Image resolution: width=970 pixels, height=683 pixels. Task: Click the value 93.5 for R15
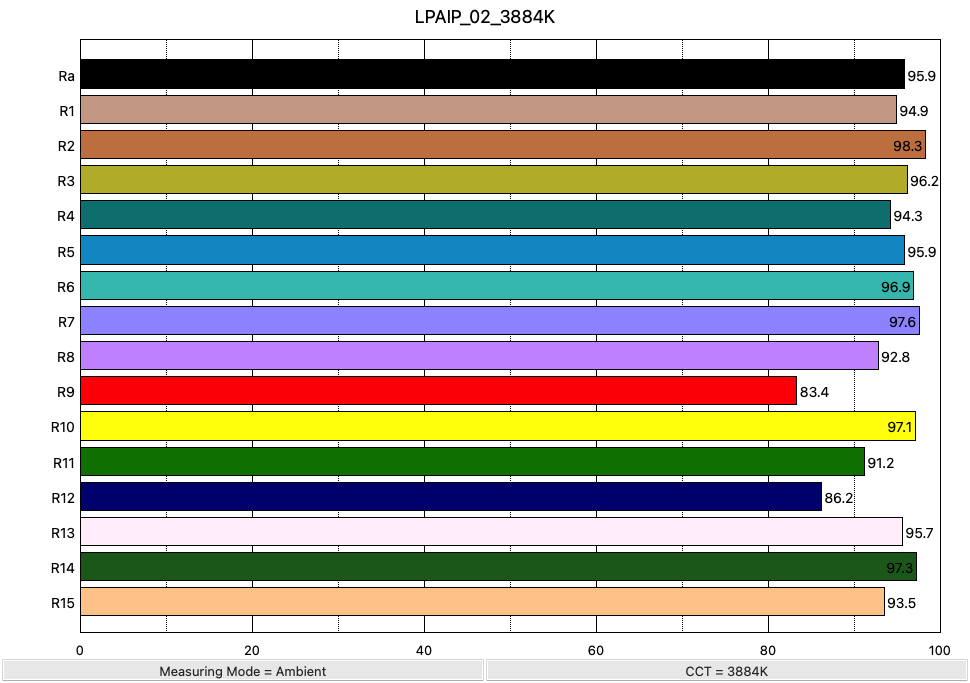[x=901, y=603]
